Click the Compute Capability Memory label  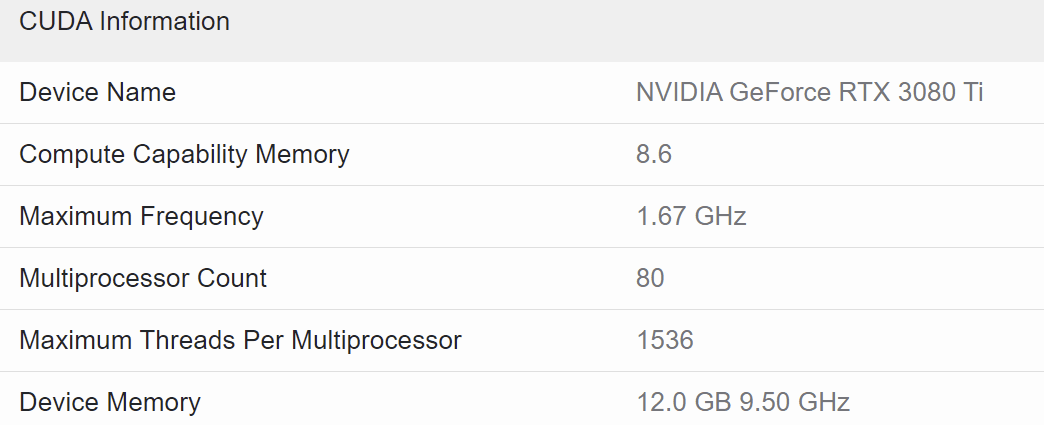pyautogui.click(x=184, y=155)
